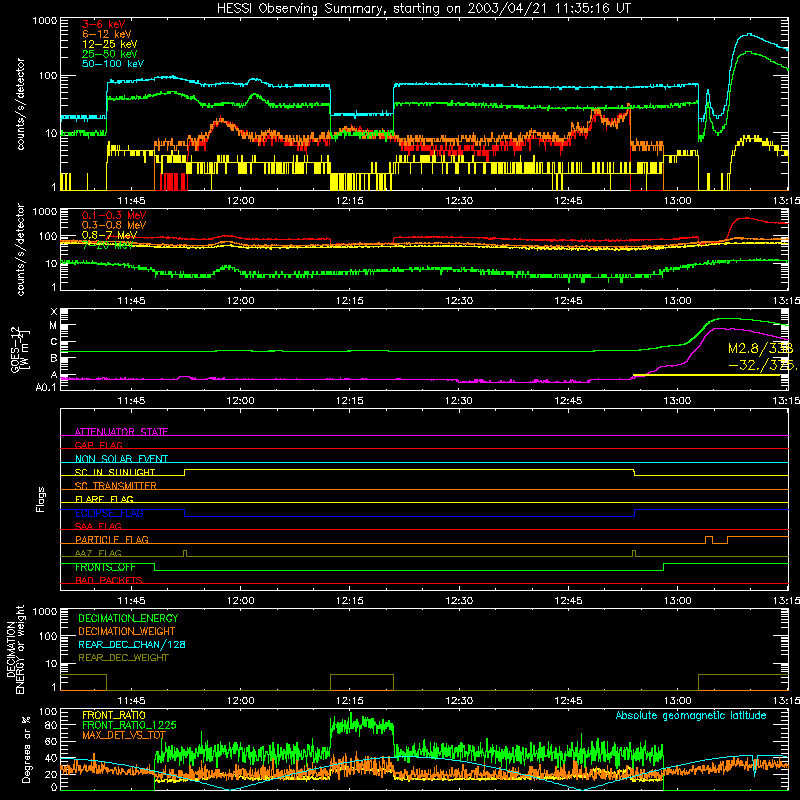Click the Degrees or % axis label

pos(26,749)
